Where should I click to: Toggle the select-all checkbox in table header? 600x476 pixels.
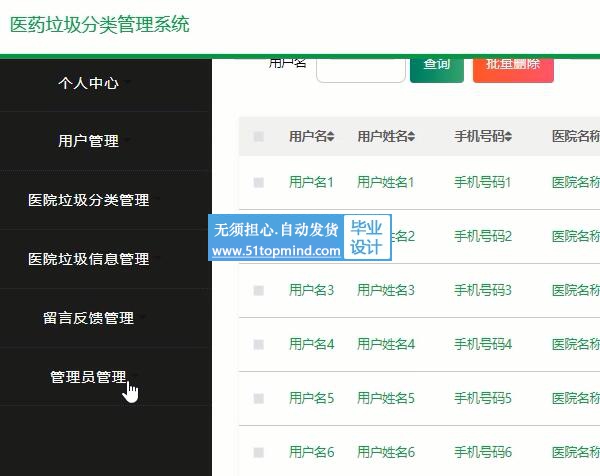[259, 136]
